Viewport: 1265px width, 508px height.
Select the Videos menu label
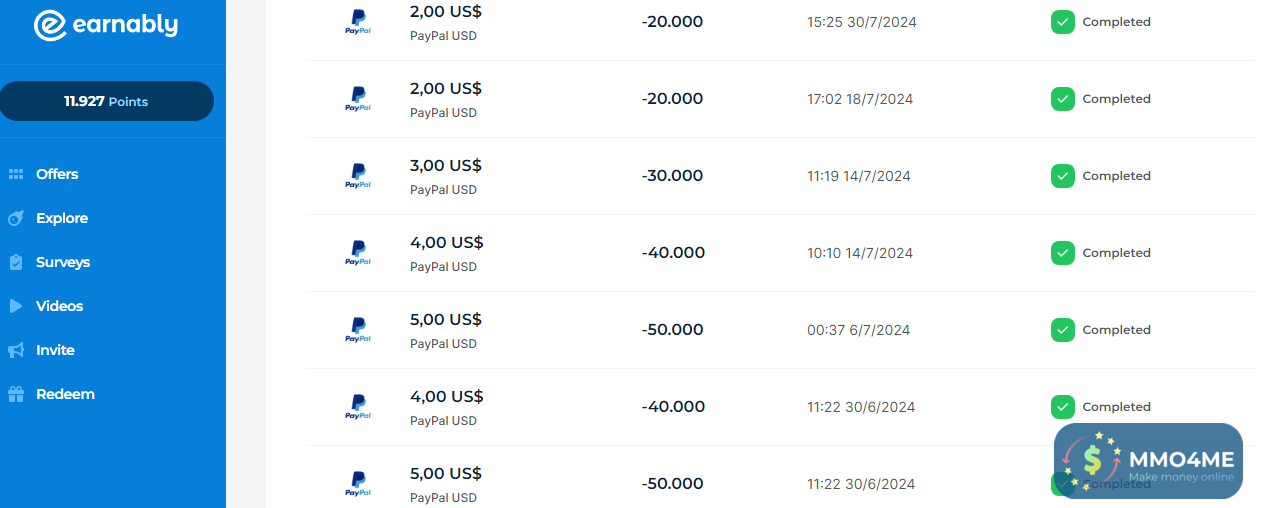(60, 306)
